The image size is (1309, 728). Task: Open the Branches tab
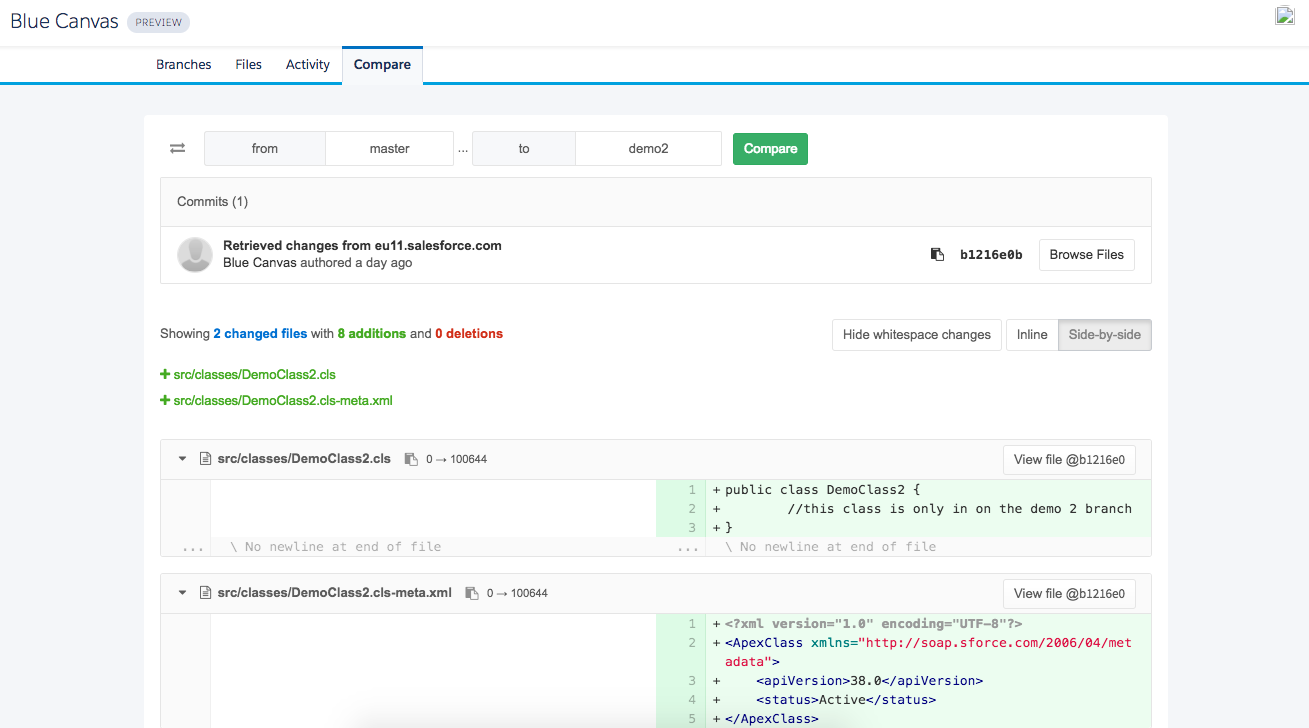184,64
